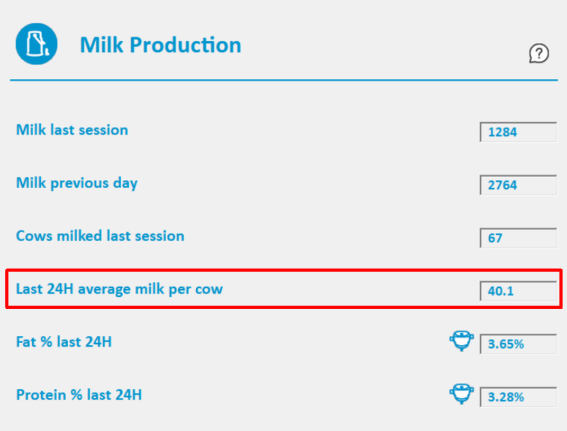567x431 pixels.
Task: Click the field showing 2764
Action: [518, 185]
